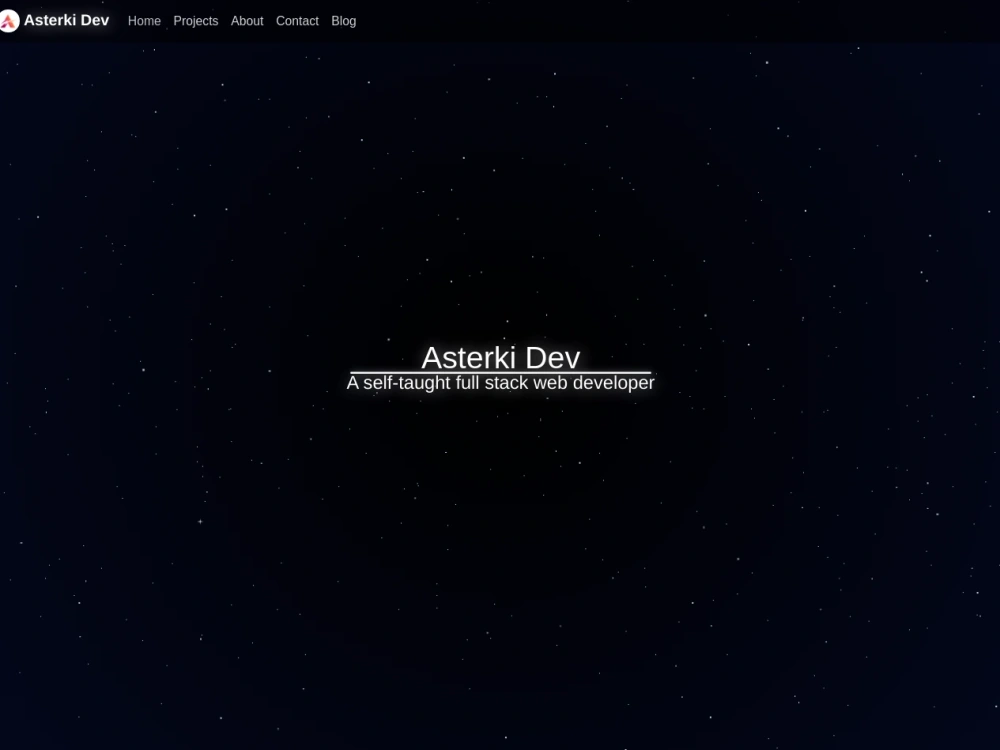Go to the Home page
The height and width of the screenshot is (750, 1000).
[144, 21]
